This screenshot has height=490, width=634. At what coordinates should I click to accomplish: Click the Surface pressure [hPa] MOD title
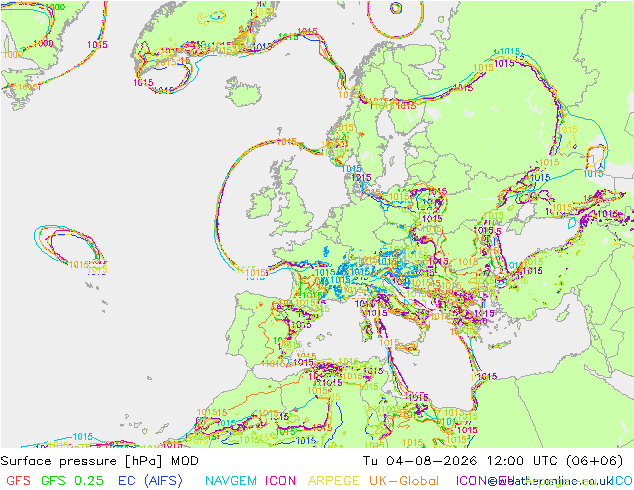[99, 461]
